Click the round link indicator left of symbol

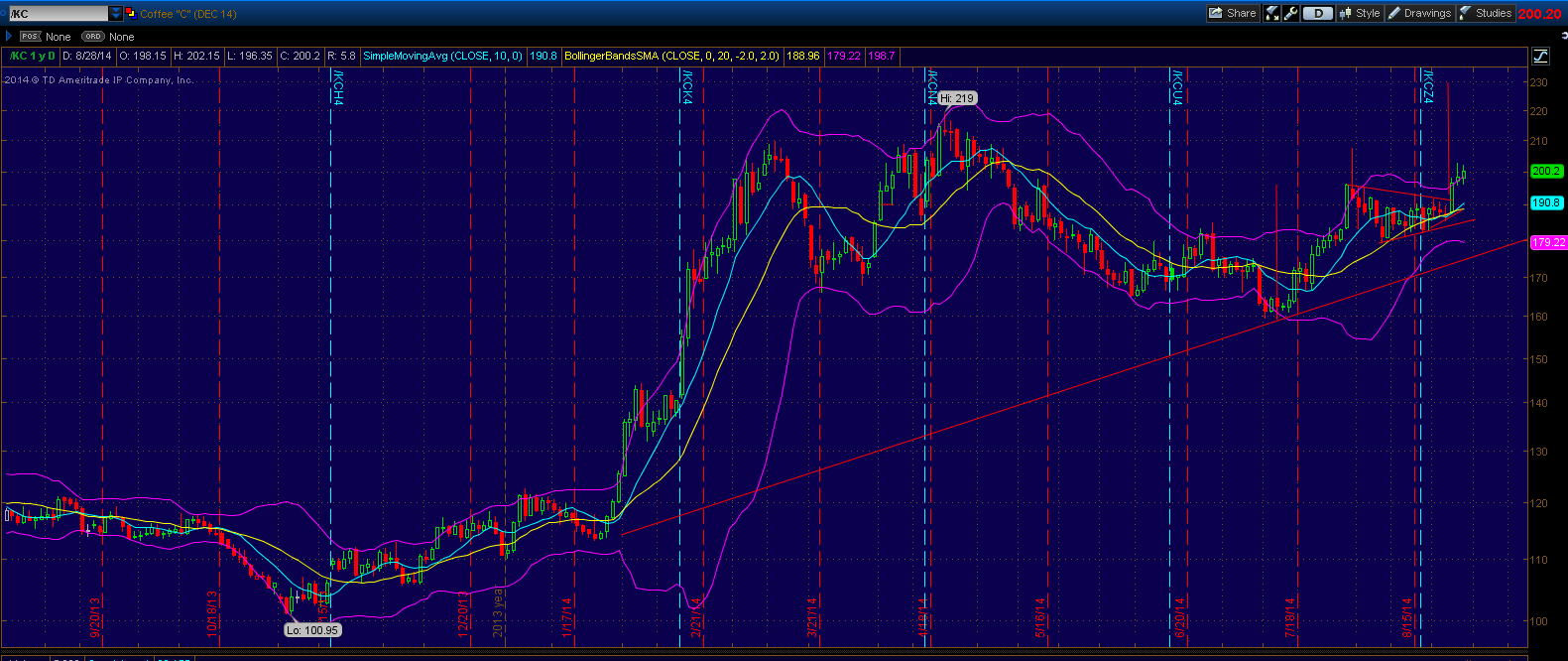pos(4,14)
